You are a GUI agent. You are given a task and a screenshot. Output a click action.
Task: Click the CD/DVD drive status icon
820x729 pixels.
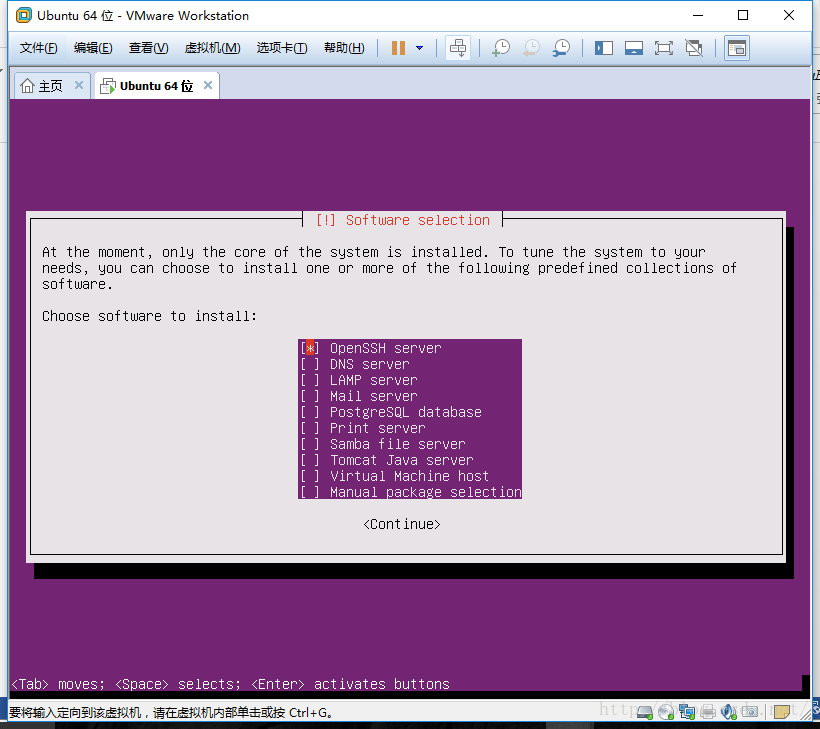click(x=666, y=712)
